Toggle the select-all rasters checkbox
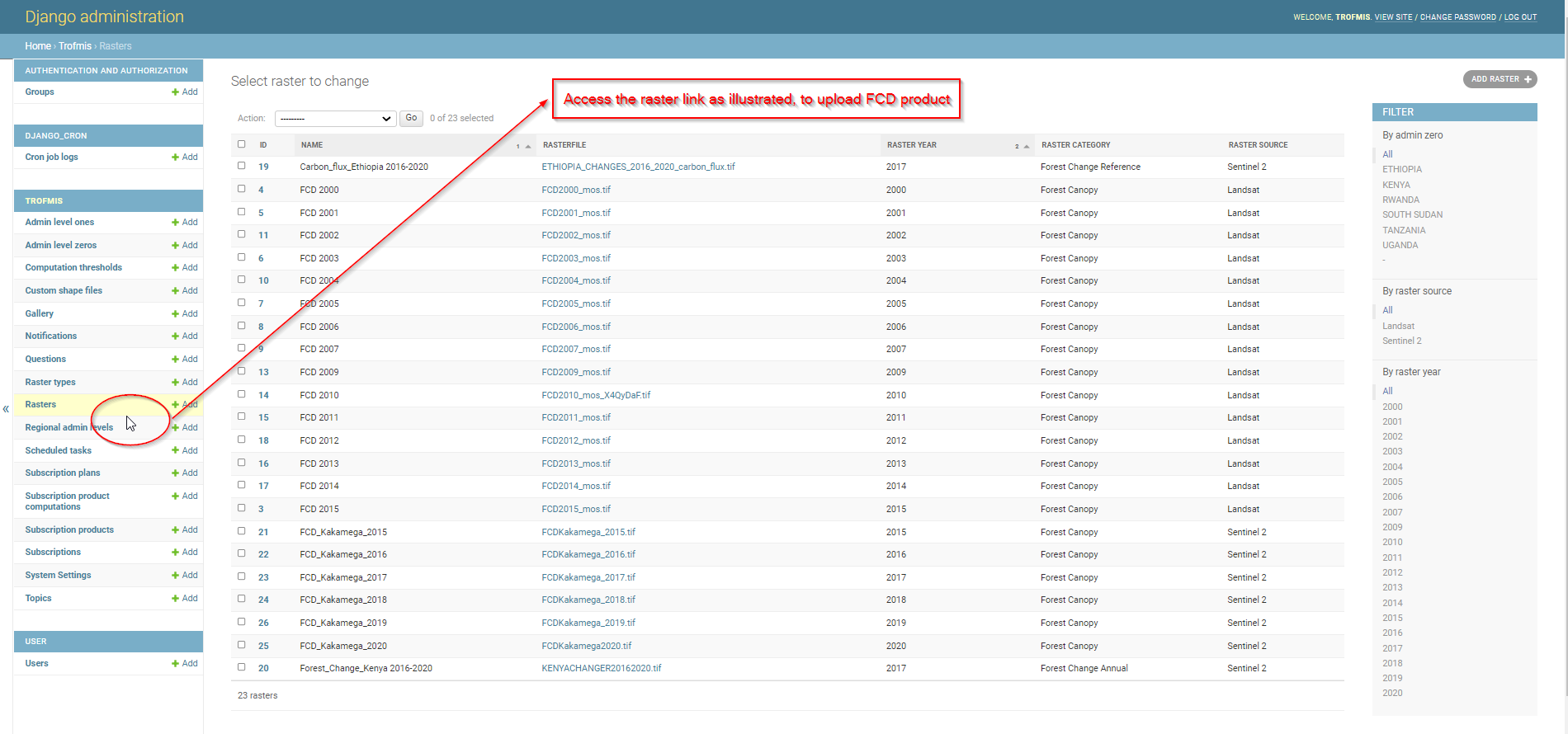The image size is (1568, 734). point(242,144)
